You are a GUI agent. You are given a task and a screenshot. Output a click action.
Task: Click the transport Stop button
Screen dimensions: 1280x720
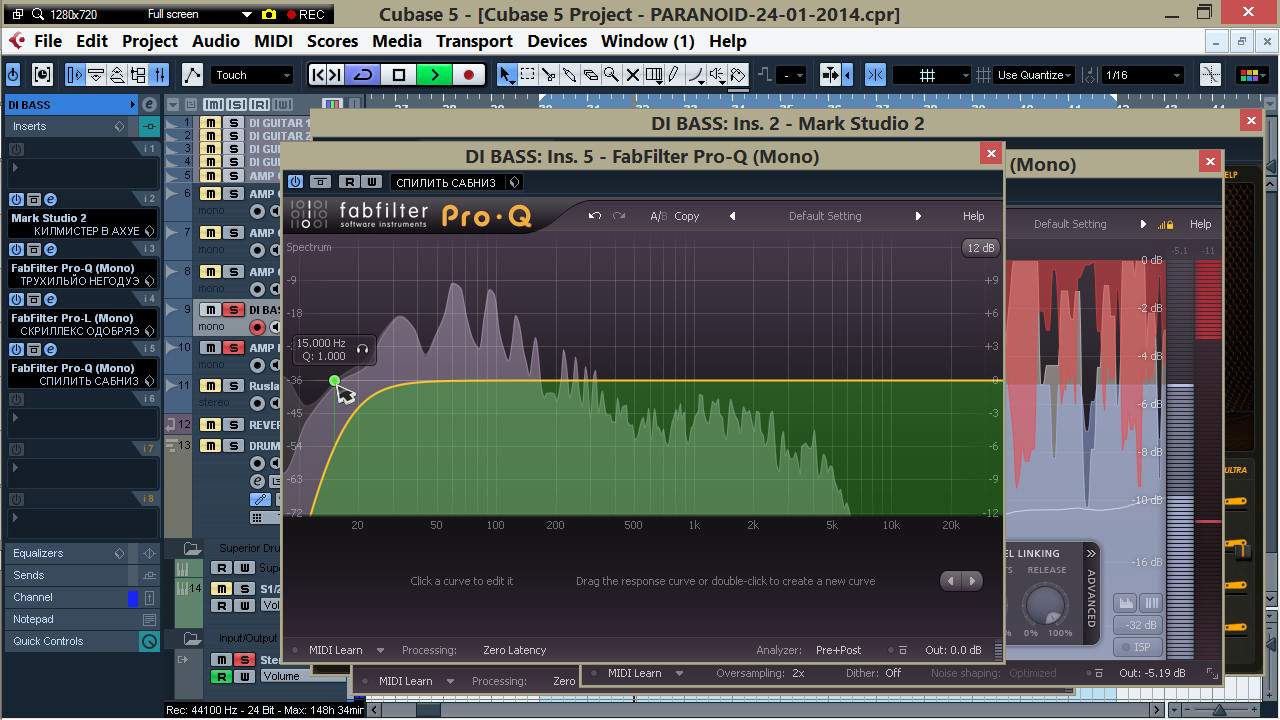[x=399, y=75]
